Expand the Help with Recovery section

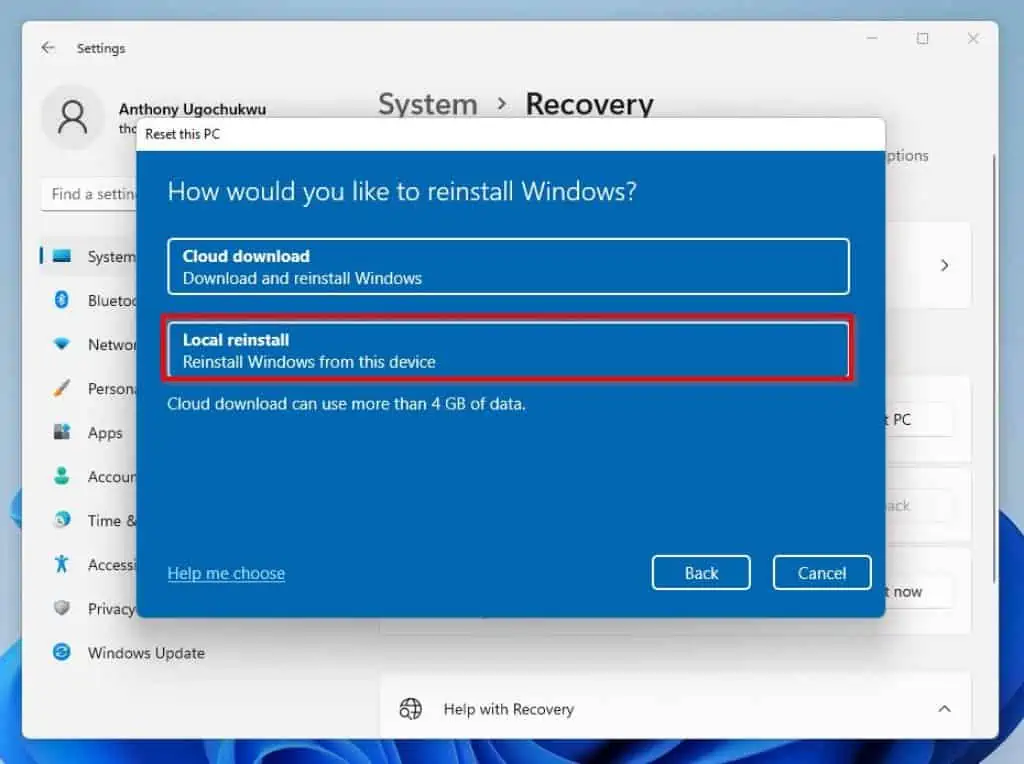tap(944, 709)
